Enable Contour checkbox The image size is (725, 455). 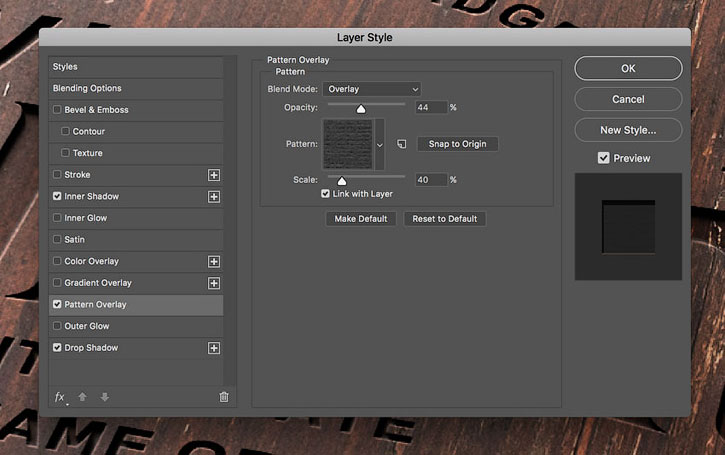coord(65,131)
